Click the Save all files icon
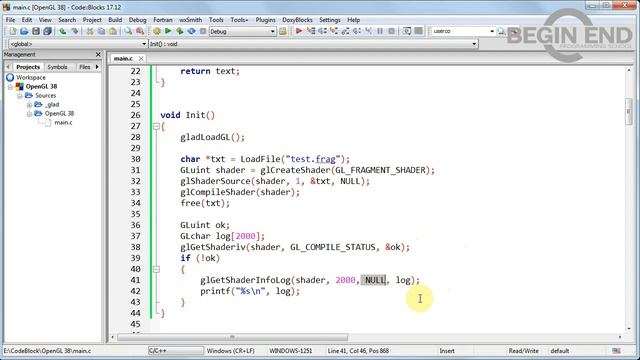Viewport: 640px width, 360px height. pos(47,31)
